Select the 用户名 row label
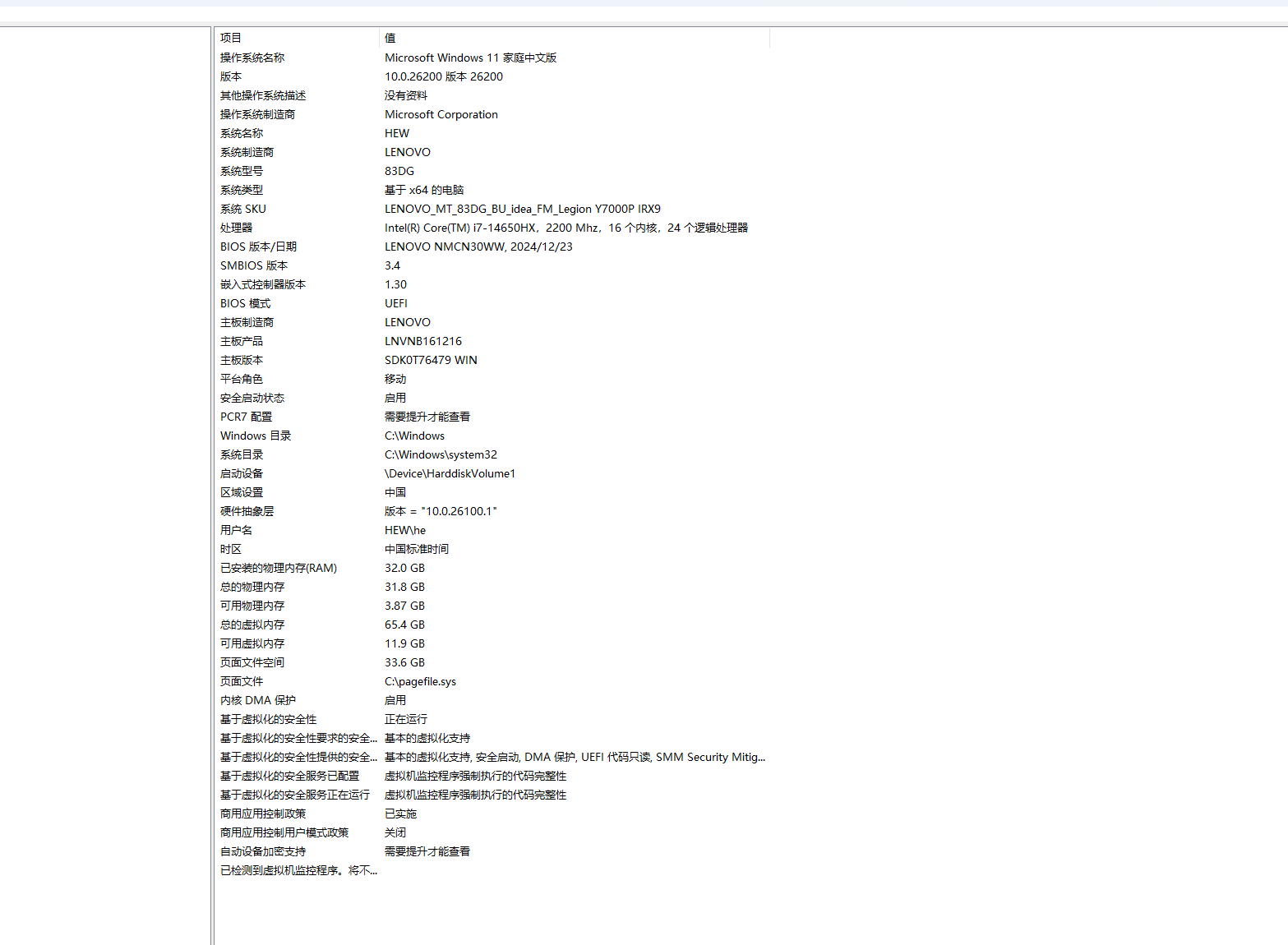Image resolution: width=1288 pixels, height=945 pixels. (x=236, y=530)
